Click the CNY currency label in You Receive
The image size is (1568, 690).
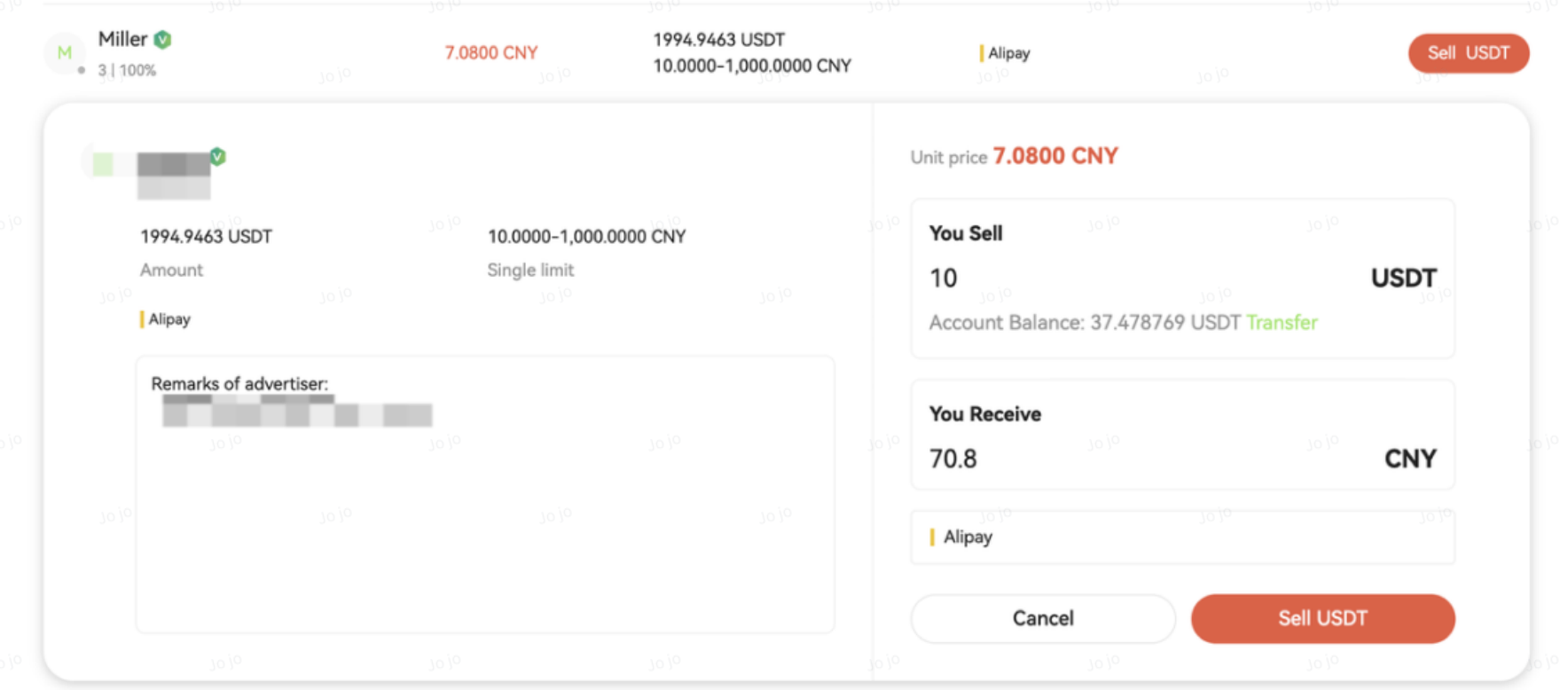(1409, 459)
